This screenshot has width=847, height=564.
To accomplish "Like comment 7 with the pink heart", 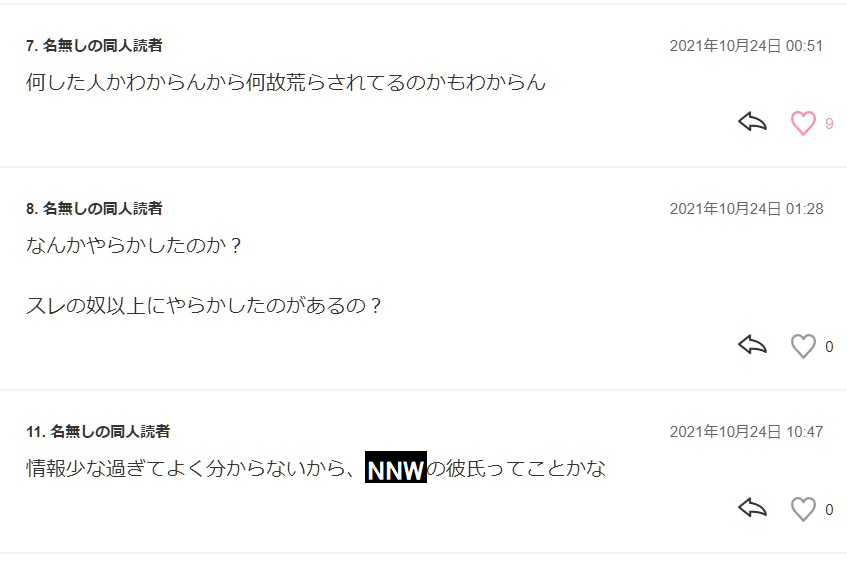I will click(x=803, y=123).
